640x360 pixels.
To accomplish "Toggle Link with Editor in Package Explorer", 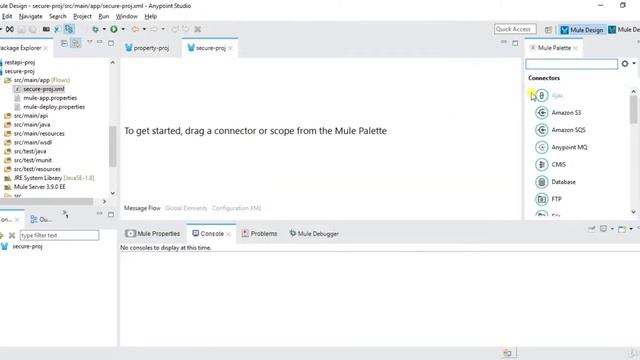I will 76,43.
